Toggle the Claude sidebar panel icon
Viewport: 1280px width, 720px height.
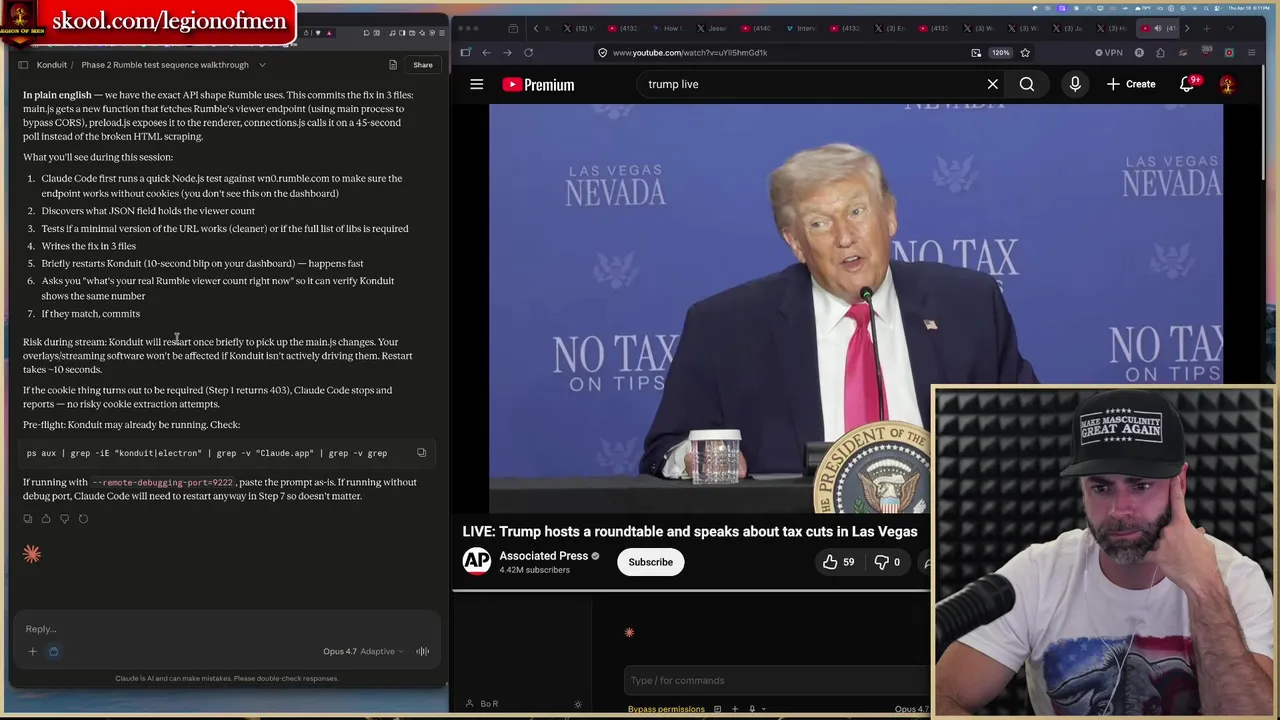(x=23, y=65)
